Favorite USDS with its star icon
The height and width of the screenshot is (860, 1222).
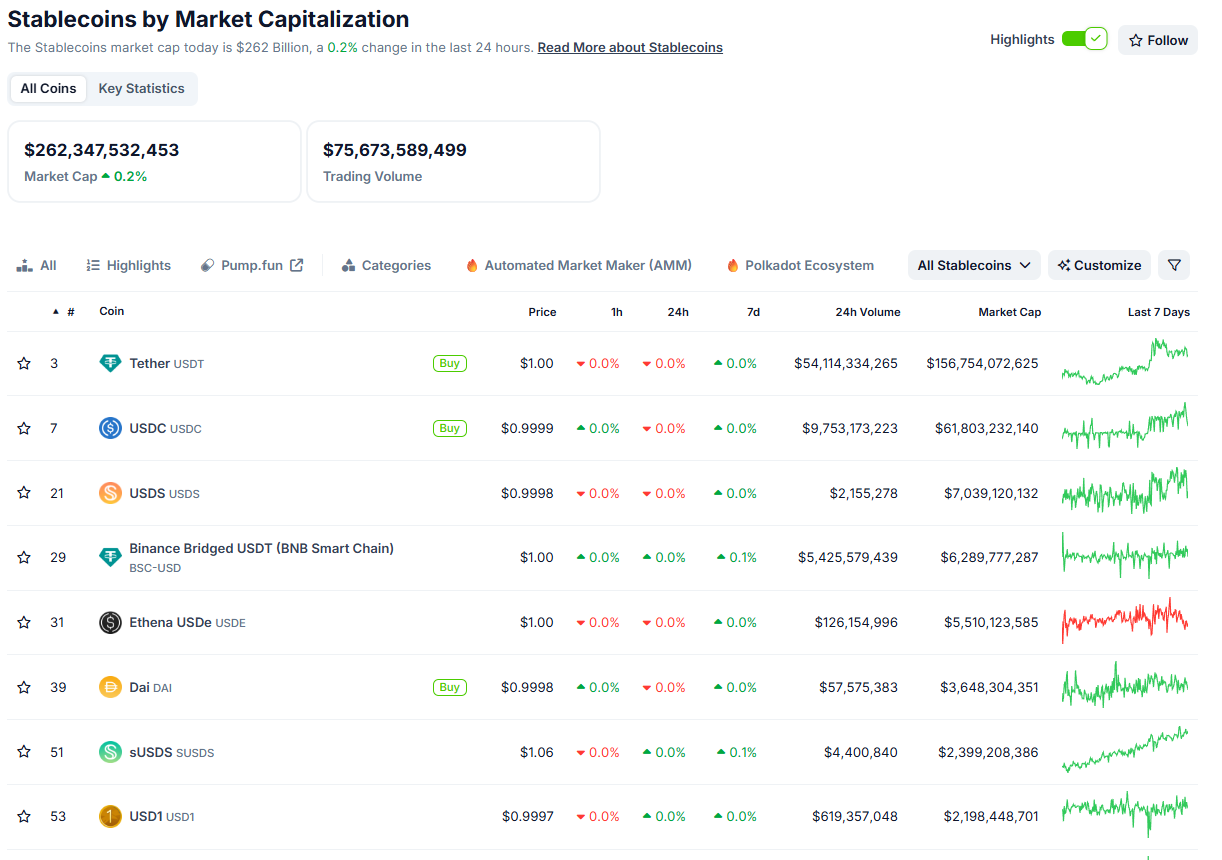pyautogui.click(x=24, y=493)
